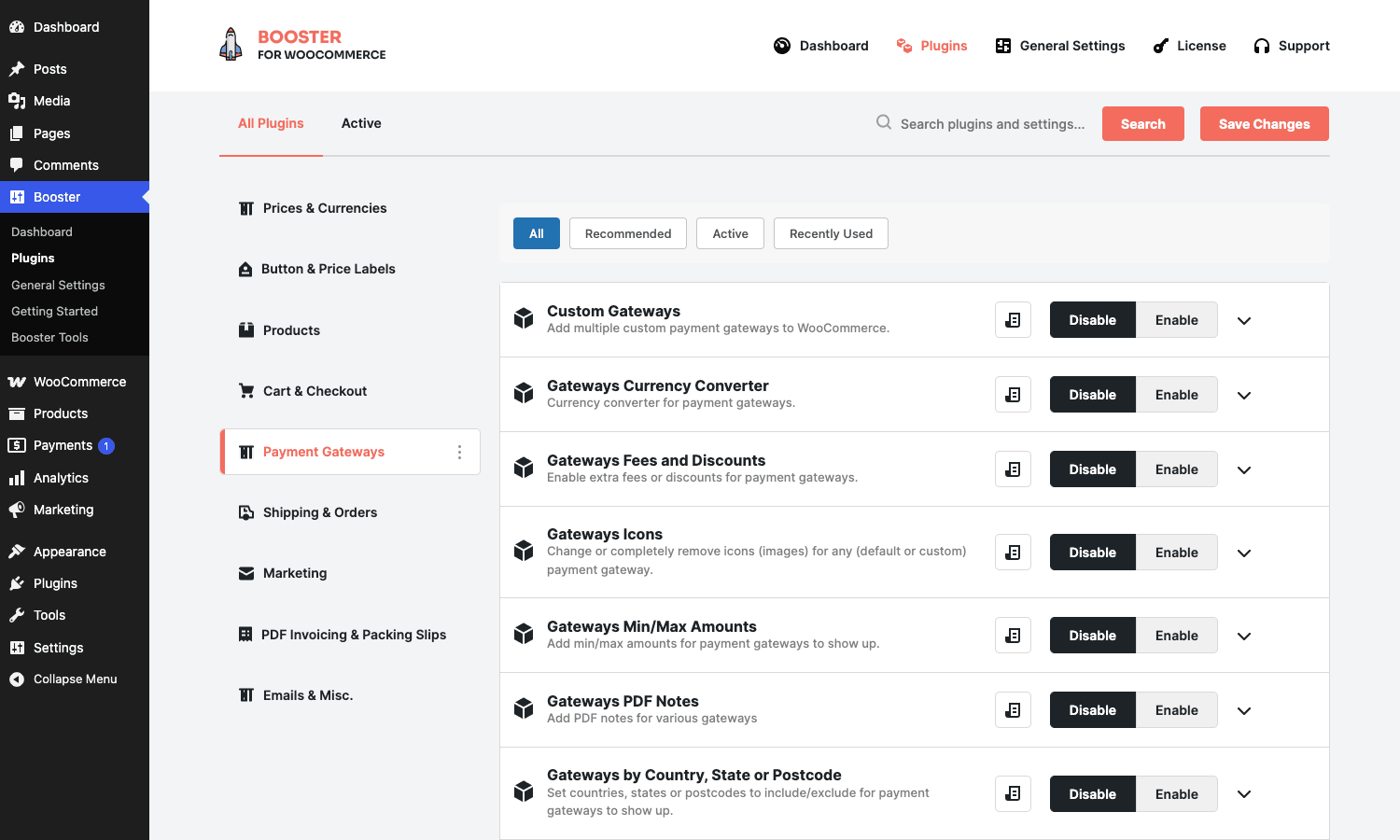1400x840 pixels.
Task: Click Collapse Menu in sidebar
Action: pos(75,679)
